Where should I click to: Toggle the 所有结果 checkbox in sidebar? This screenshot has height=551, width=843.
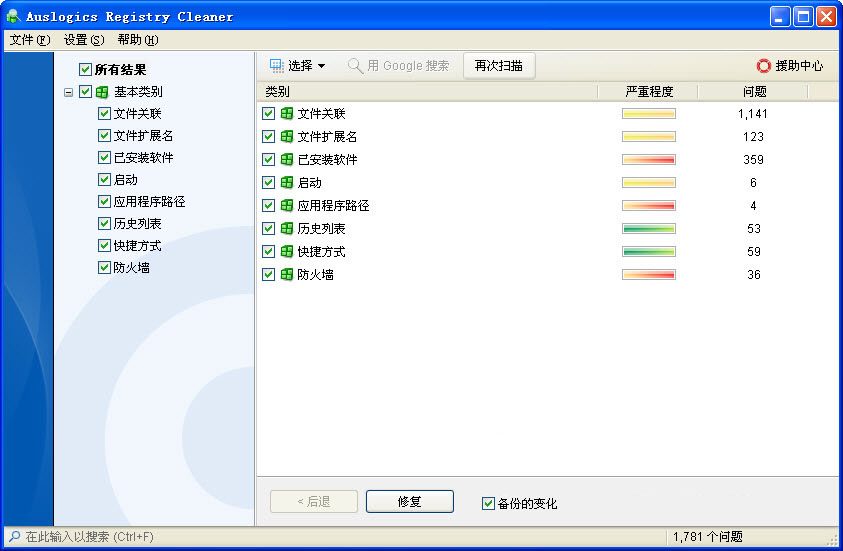85,70
